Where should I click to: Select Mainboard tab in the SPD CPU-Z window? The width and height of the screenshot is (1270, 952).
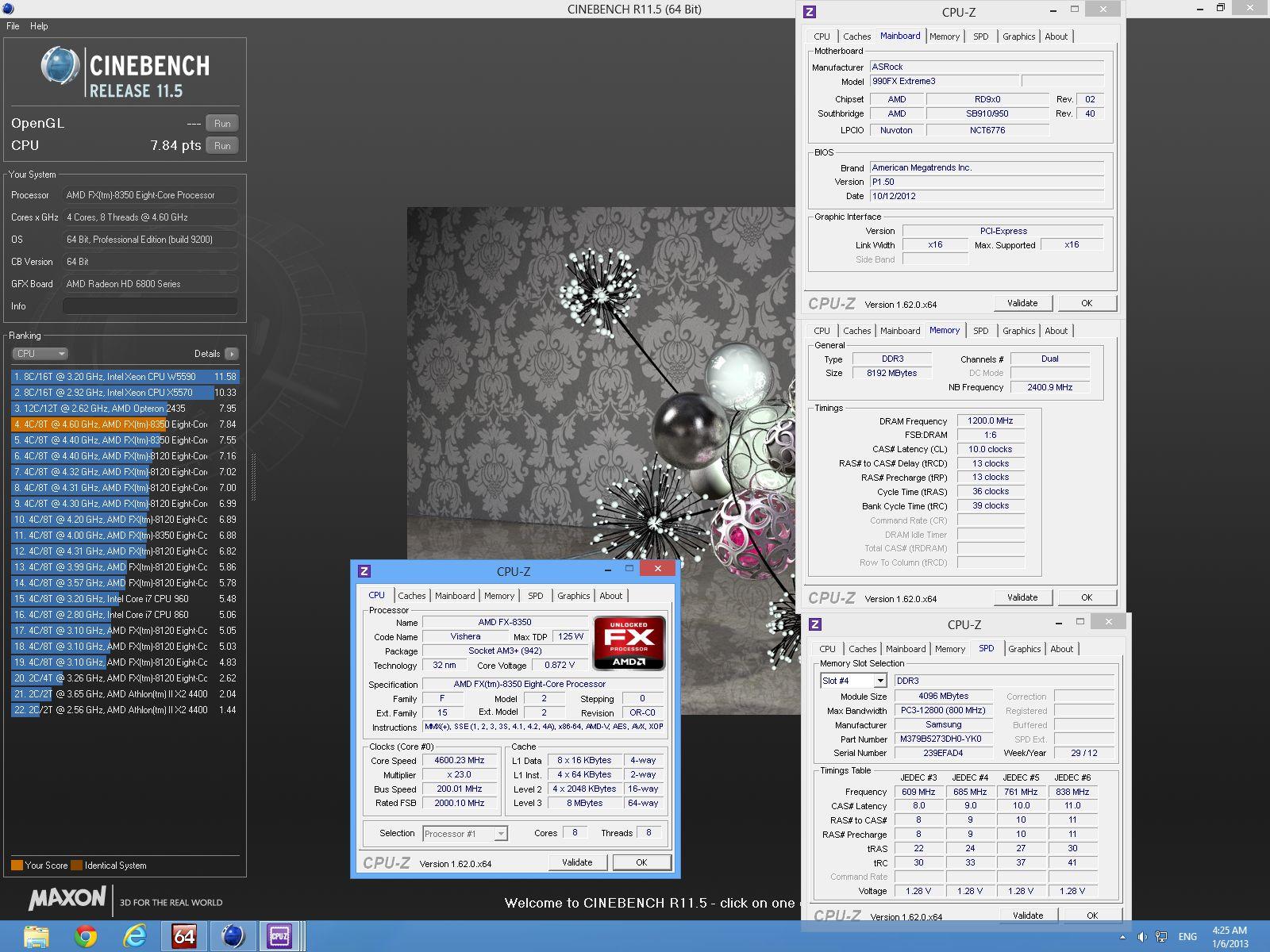coord(906,649)
